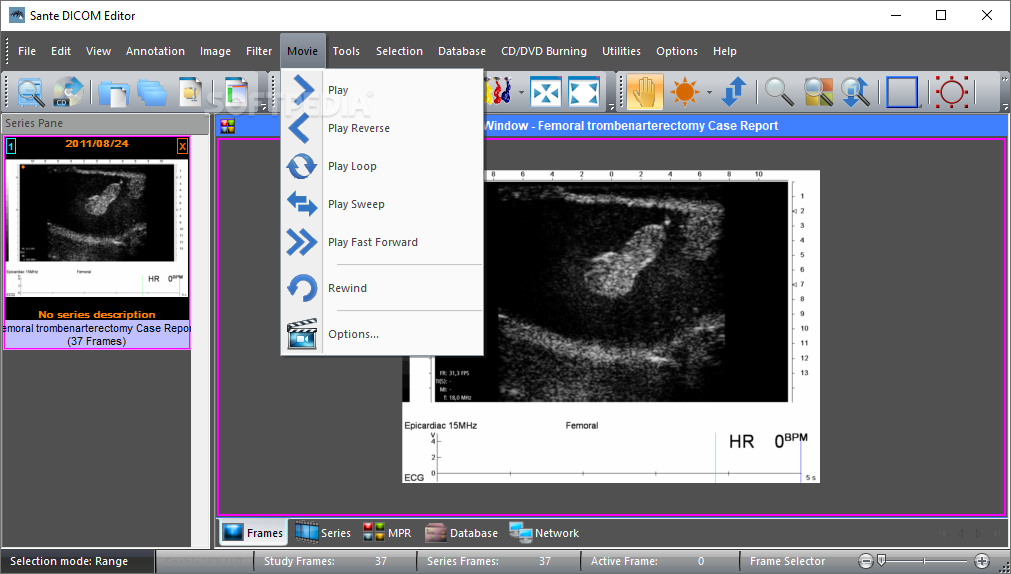Select the plain magnifier zoom tool
Screen dimensions: 1011x574
[x=778, y=92]
